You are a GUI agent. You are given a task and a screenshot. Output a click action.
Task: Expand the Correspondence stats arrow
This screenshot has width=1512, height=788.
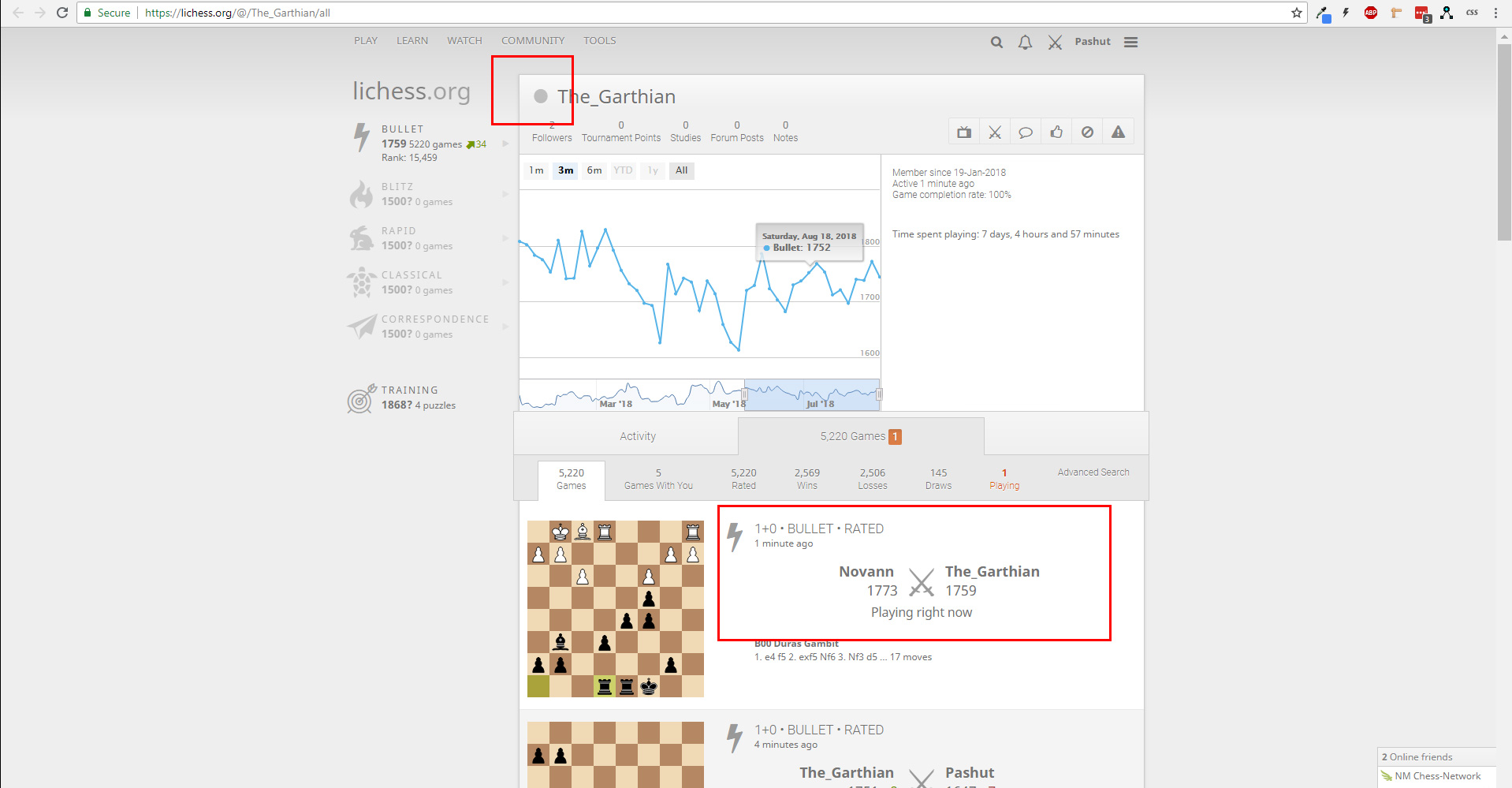point(505,327)
